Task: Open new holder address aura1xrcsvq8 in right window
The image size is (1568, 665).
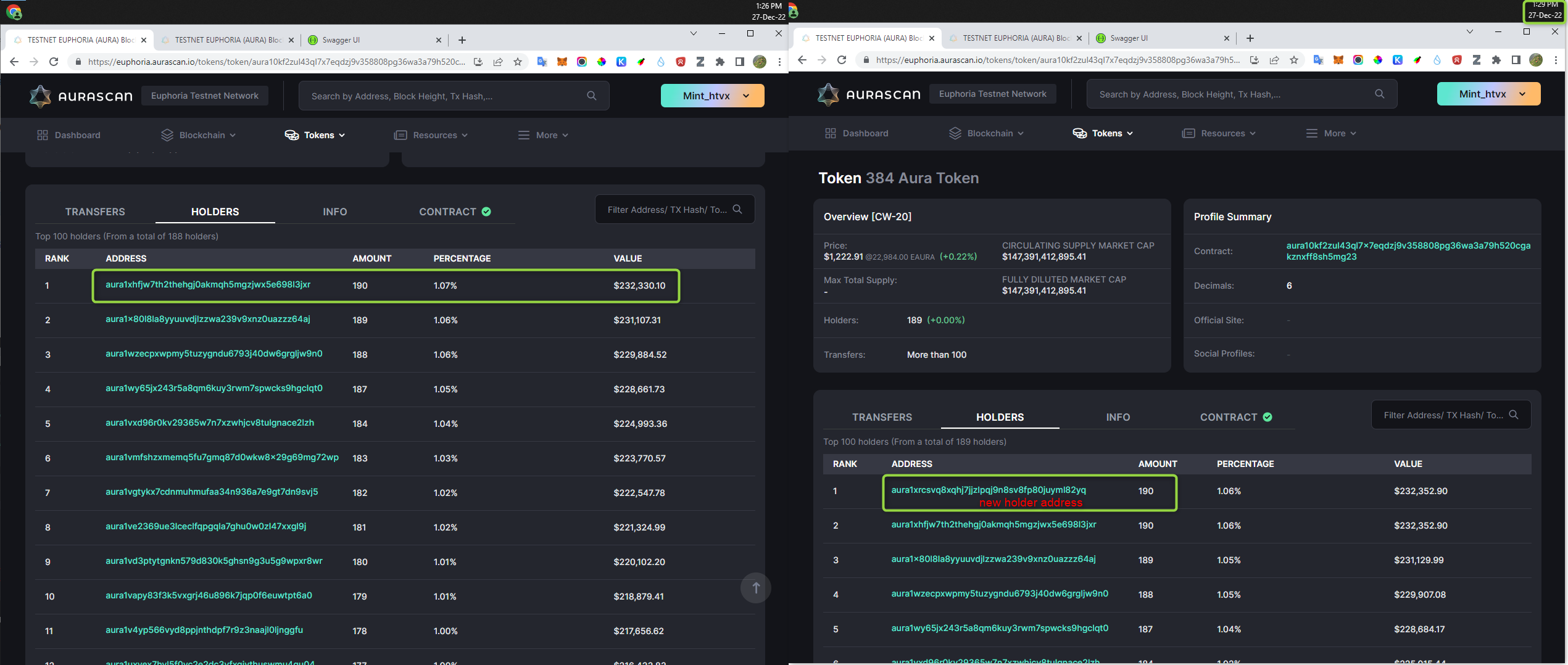Action: pos(989,490)
